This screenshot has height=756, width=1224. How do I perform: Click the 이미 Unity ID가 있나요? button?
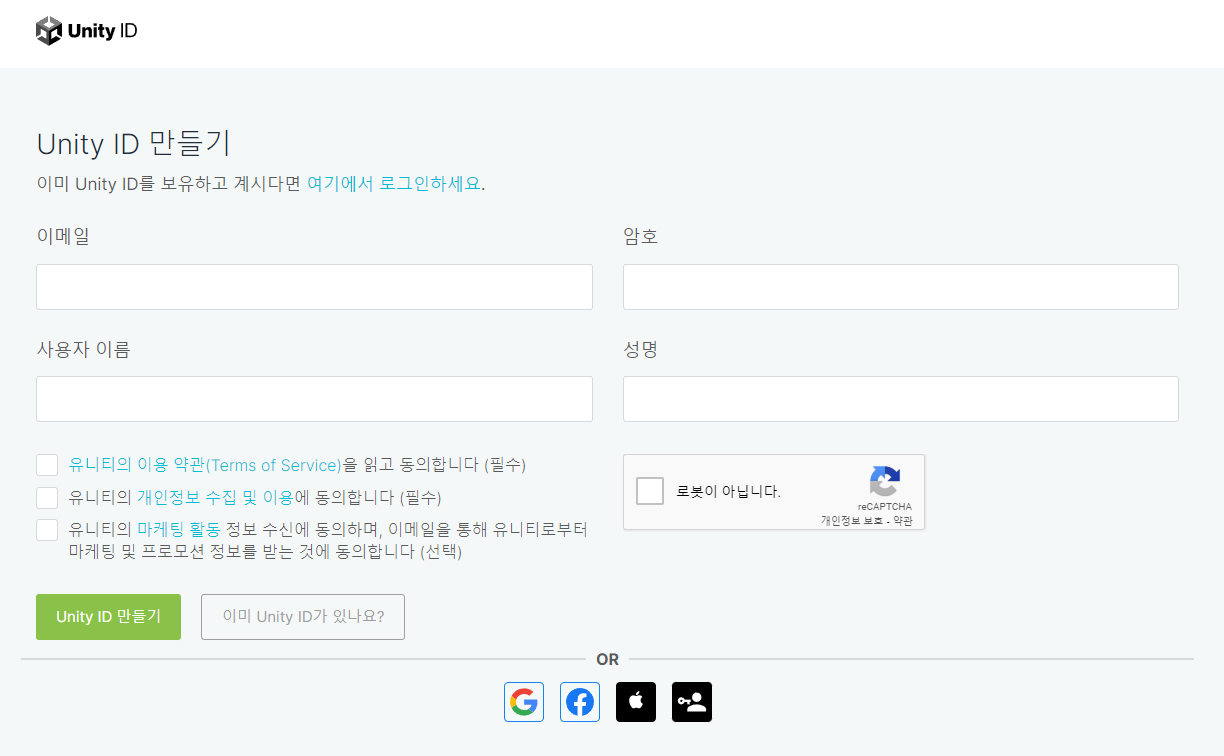click(303, 617)
